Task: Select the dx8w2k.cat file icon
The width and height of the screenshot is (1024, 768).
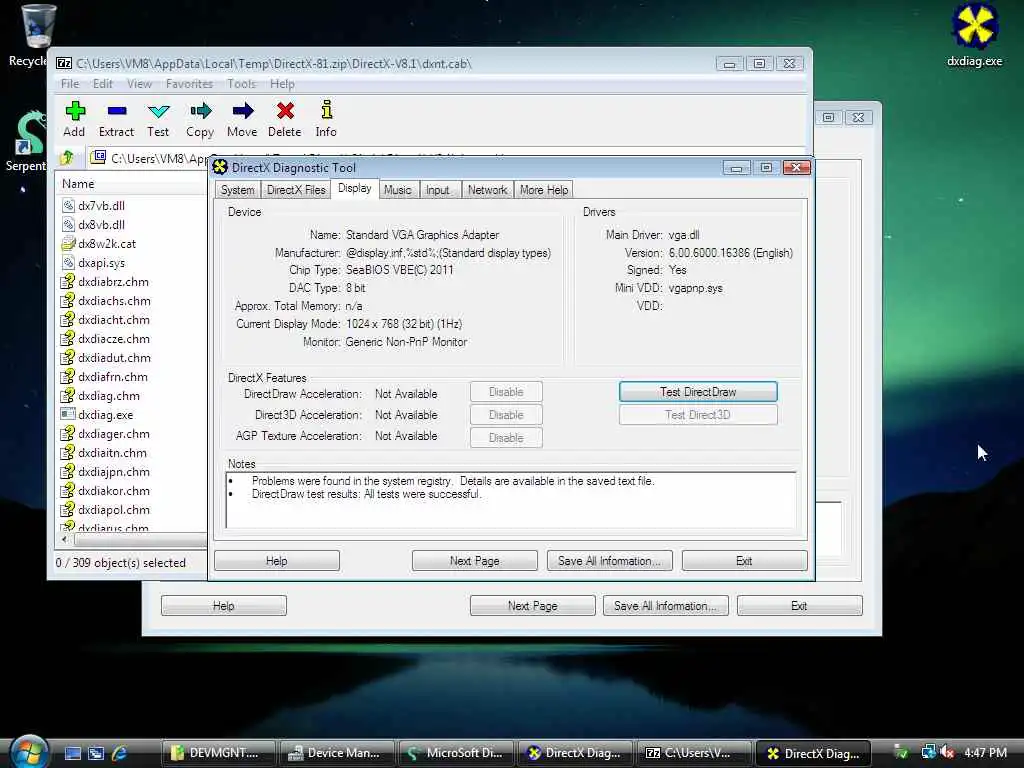Action: [68, 244]
